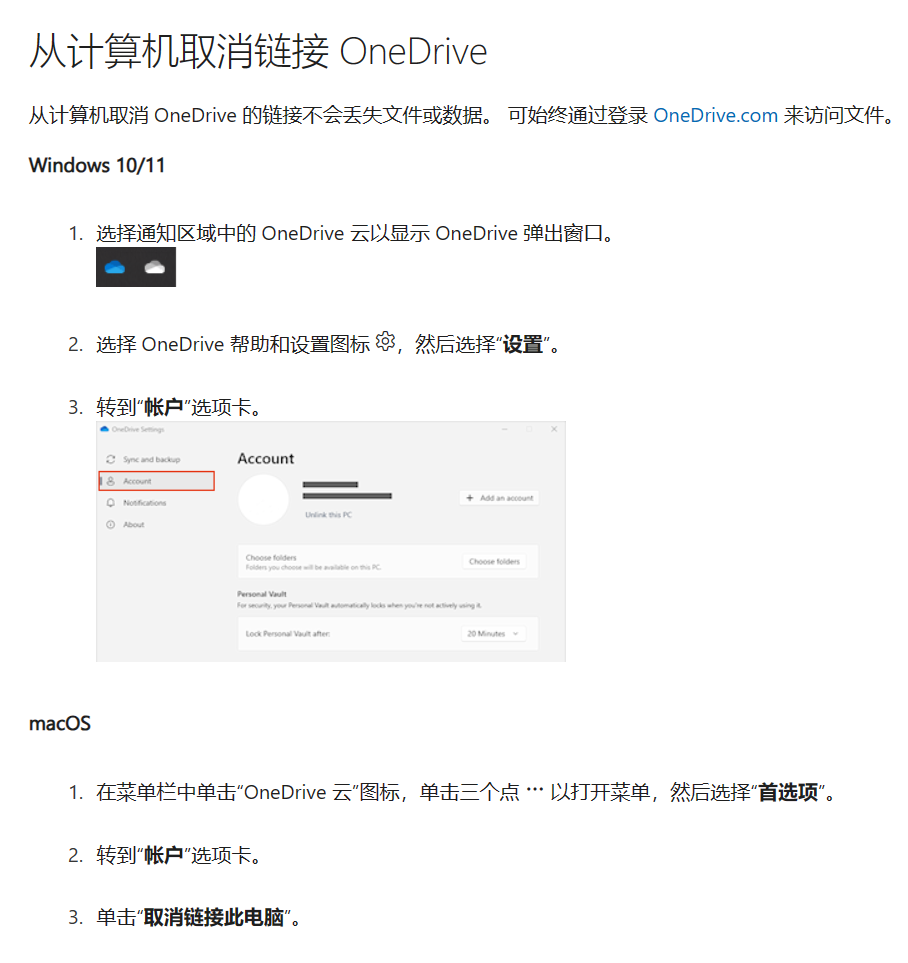The image size is (908, 963).
Task: Click the Windows 10/11 heading
Action: [97, 165]
